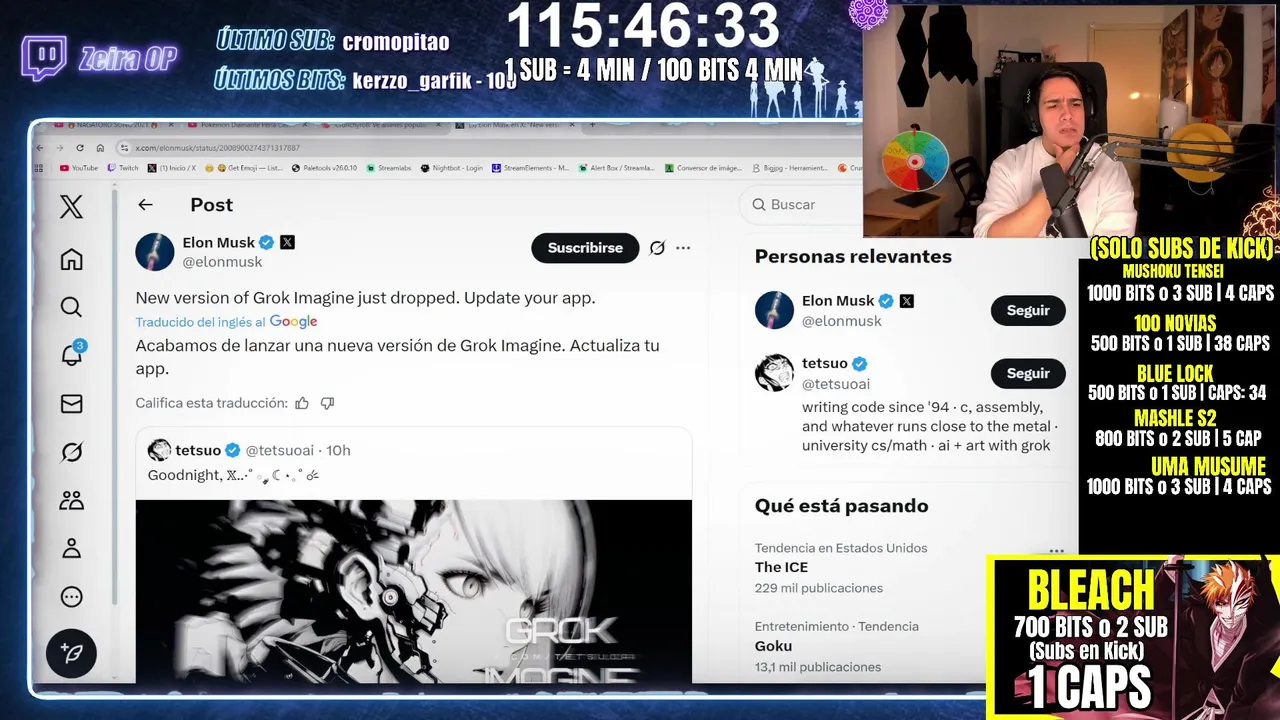The width and height of the screenshot is (1280, 720).
Task: Open the Twitch bookmark
Action: click(123, 168)
